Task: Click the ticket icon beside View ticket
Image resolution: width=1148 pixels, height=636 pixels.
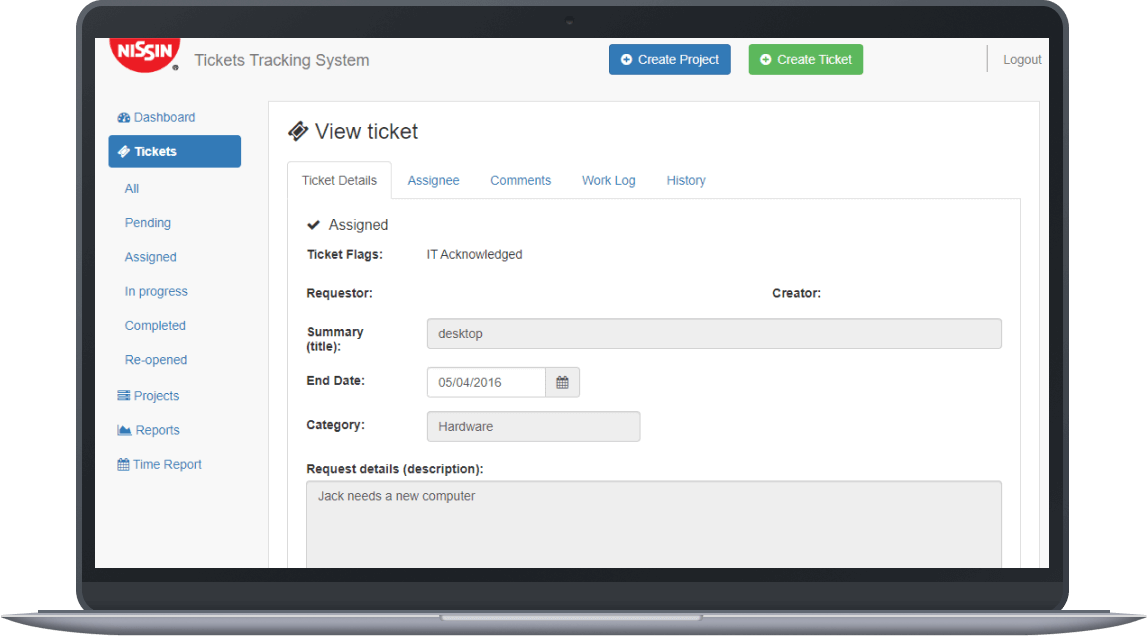Action: (x=298, y=130)
